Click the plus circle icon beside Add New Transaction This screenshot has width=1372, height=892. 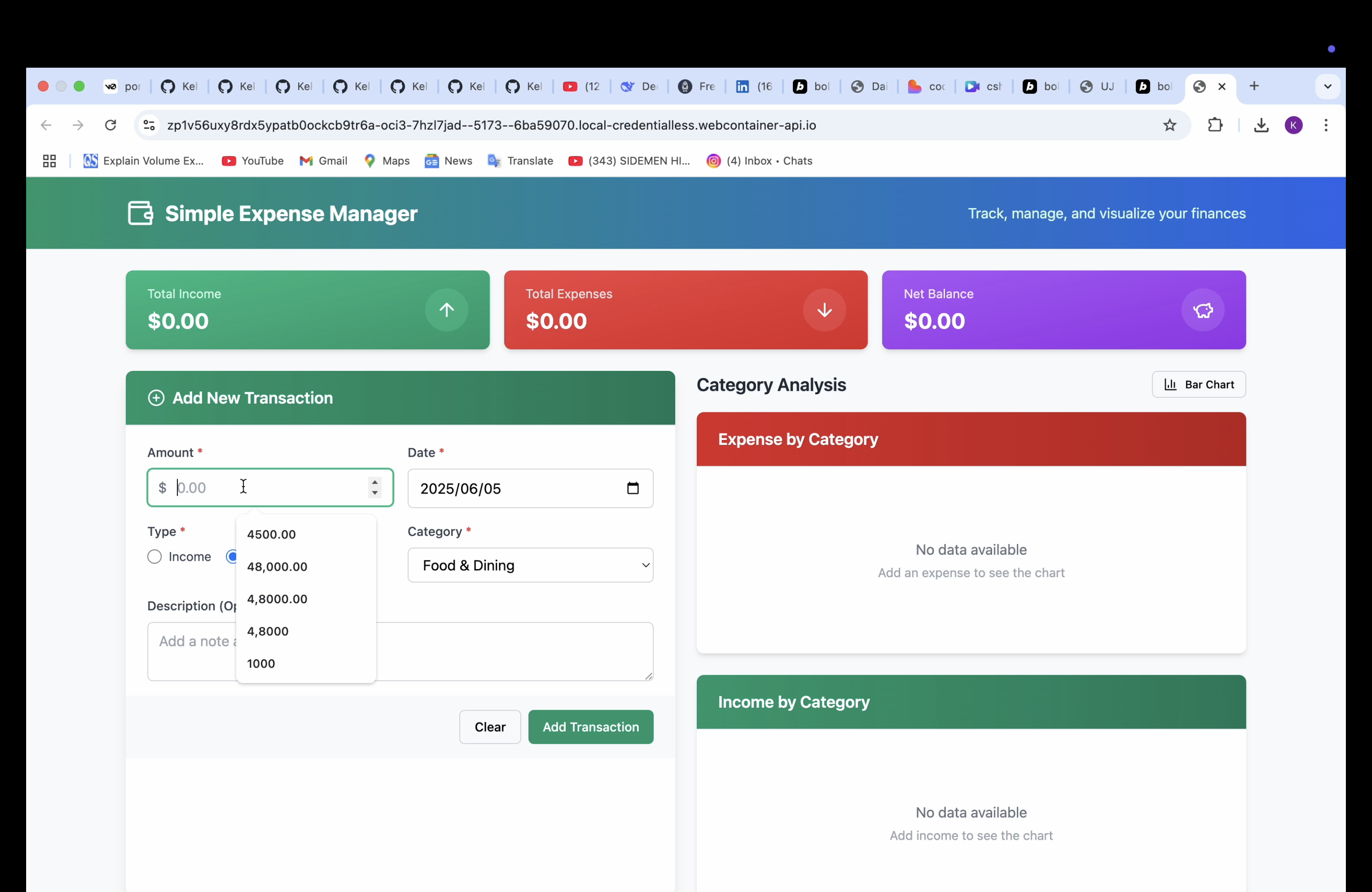coord(156,398)
